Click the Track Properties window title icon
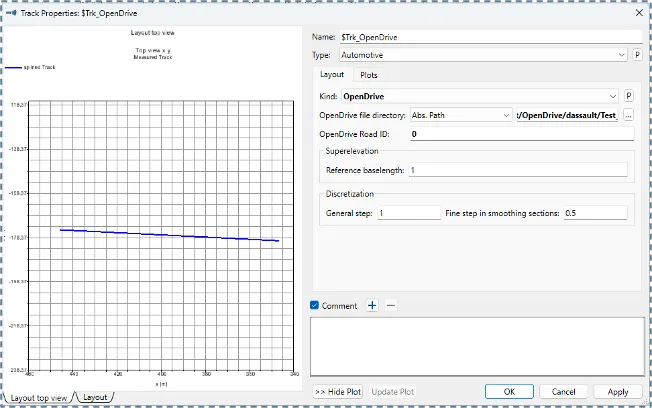The image size is (652, 408). coord(13,11)
